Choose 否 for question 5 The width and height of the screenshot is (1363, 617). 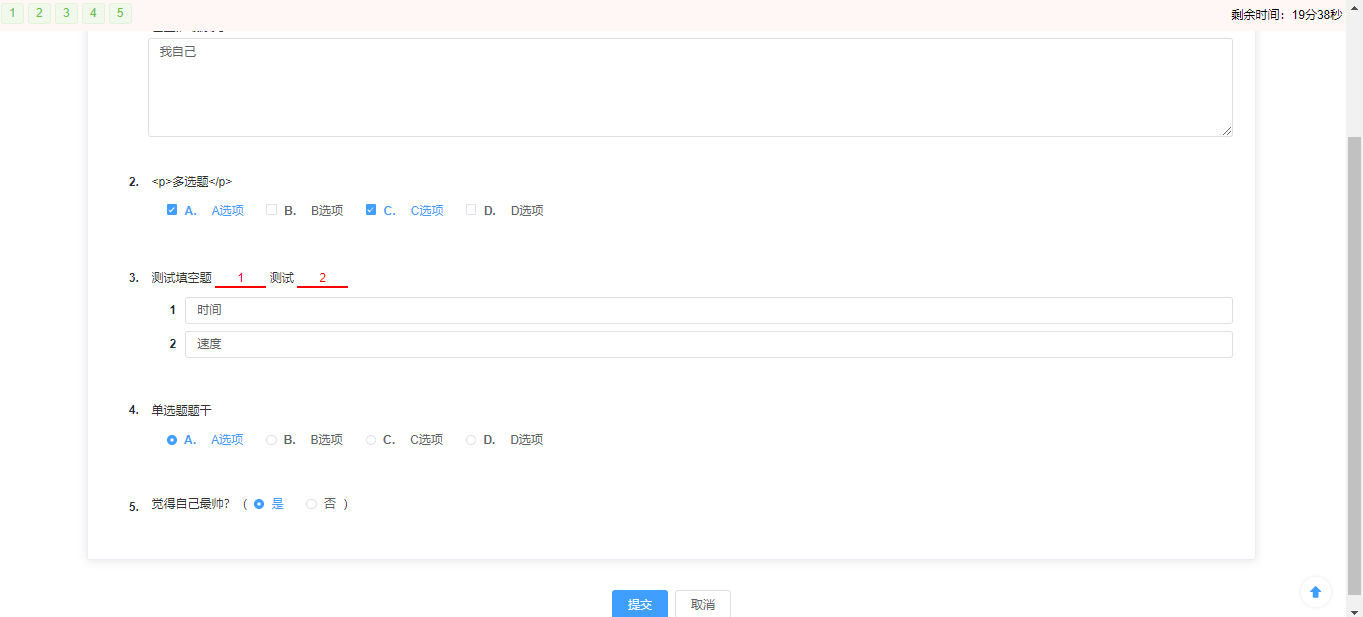(x=311, y=504)
